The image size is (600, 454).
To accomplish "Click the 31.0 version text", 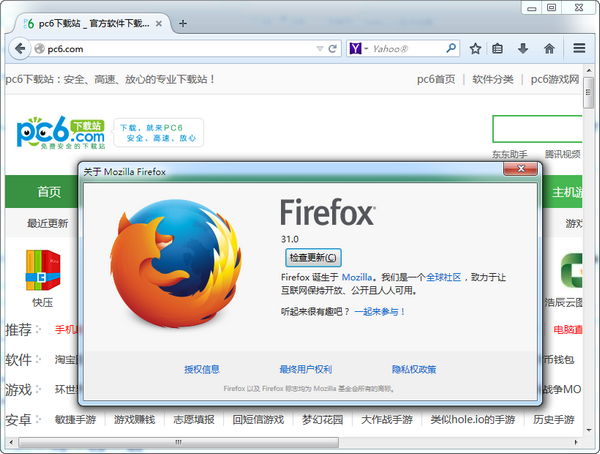I will coord(290,239).
